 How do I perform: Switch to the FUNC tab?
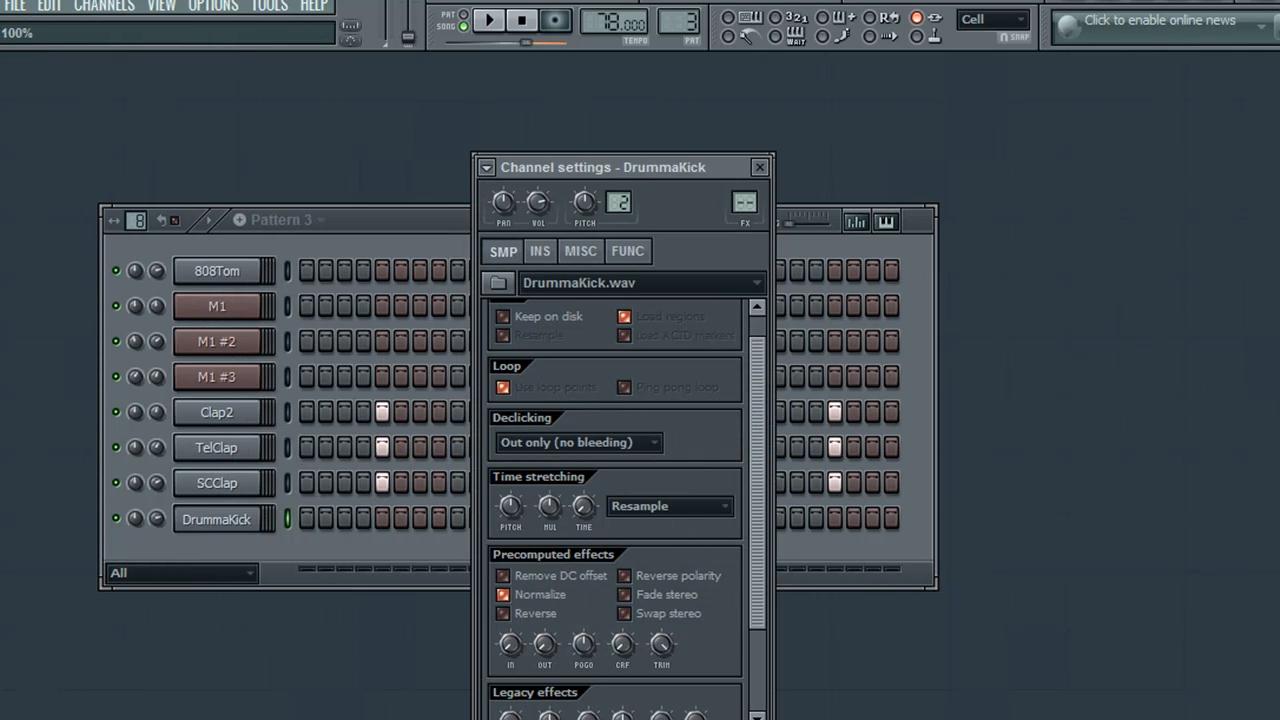pos(628,252)
